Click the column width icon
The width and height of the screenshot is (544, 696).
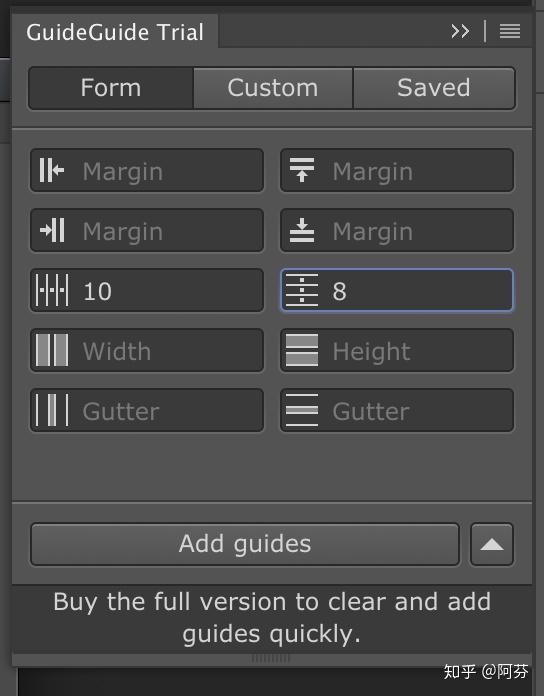point(52,350)
